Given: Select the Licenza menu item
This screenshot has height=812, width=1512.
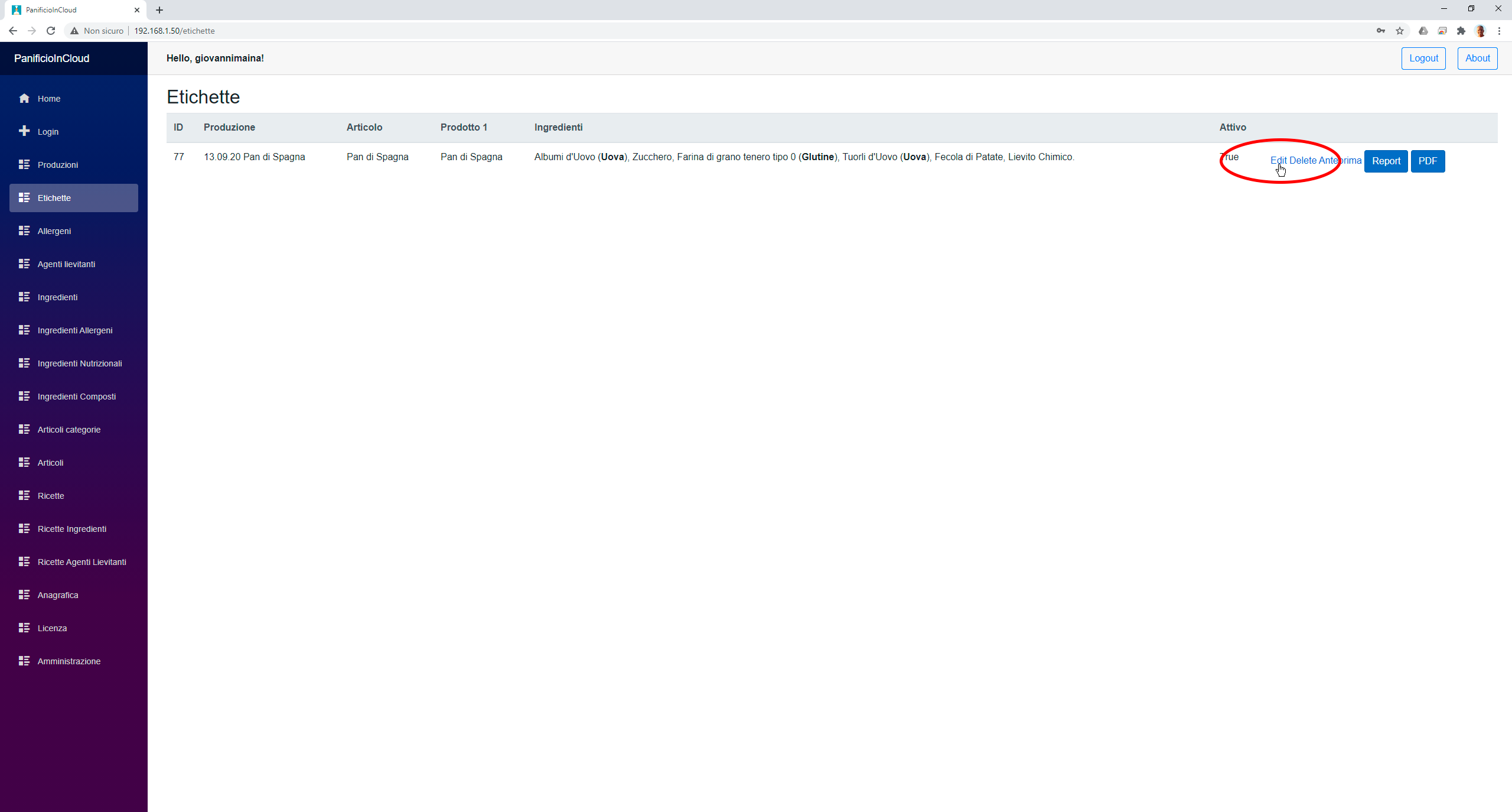Looking at the screenshot, I should point(52,628).
